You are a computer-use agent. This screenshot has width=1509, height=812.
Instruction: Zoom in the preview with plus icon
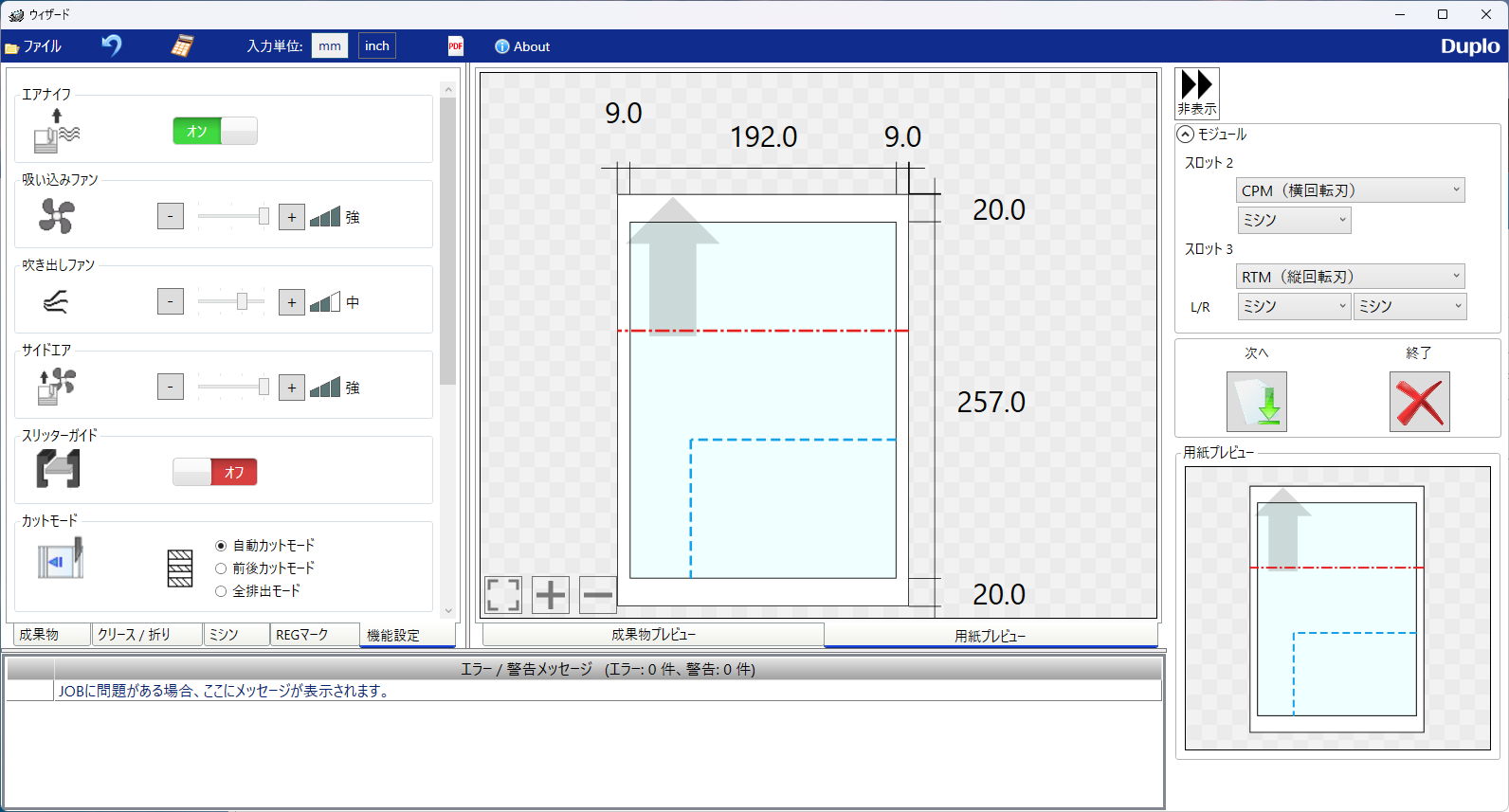[551, 595]
